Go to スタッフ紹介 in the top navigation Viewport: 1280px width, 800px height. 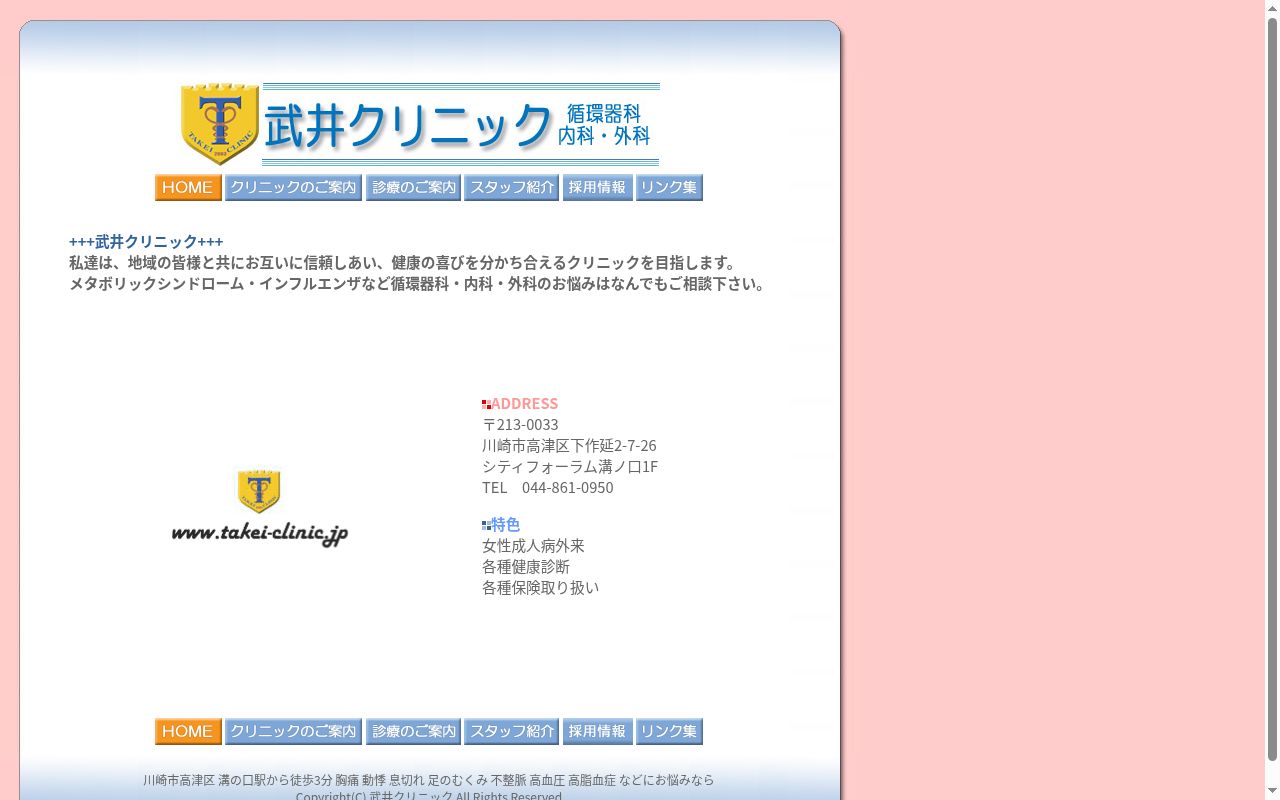(511, 188)
